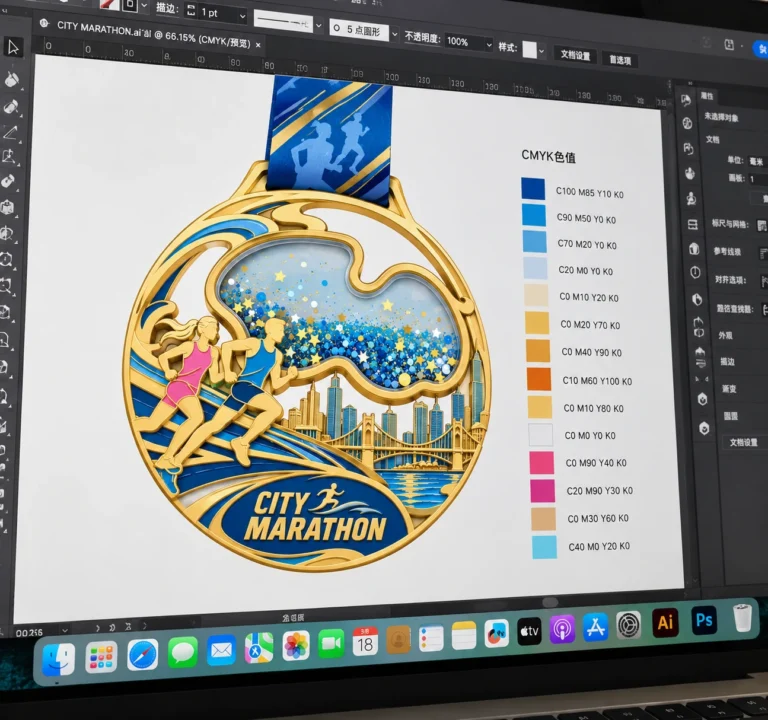The width and height of the screenshot is (768, 720).
Task: Open Messages from the Dock
Action: [x=183, y=652]
